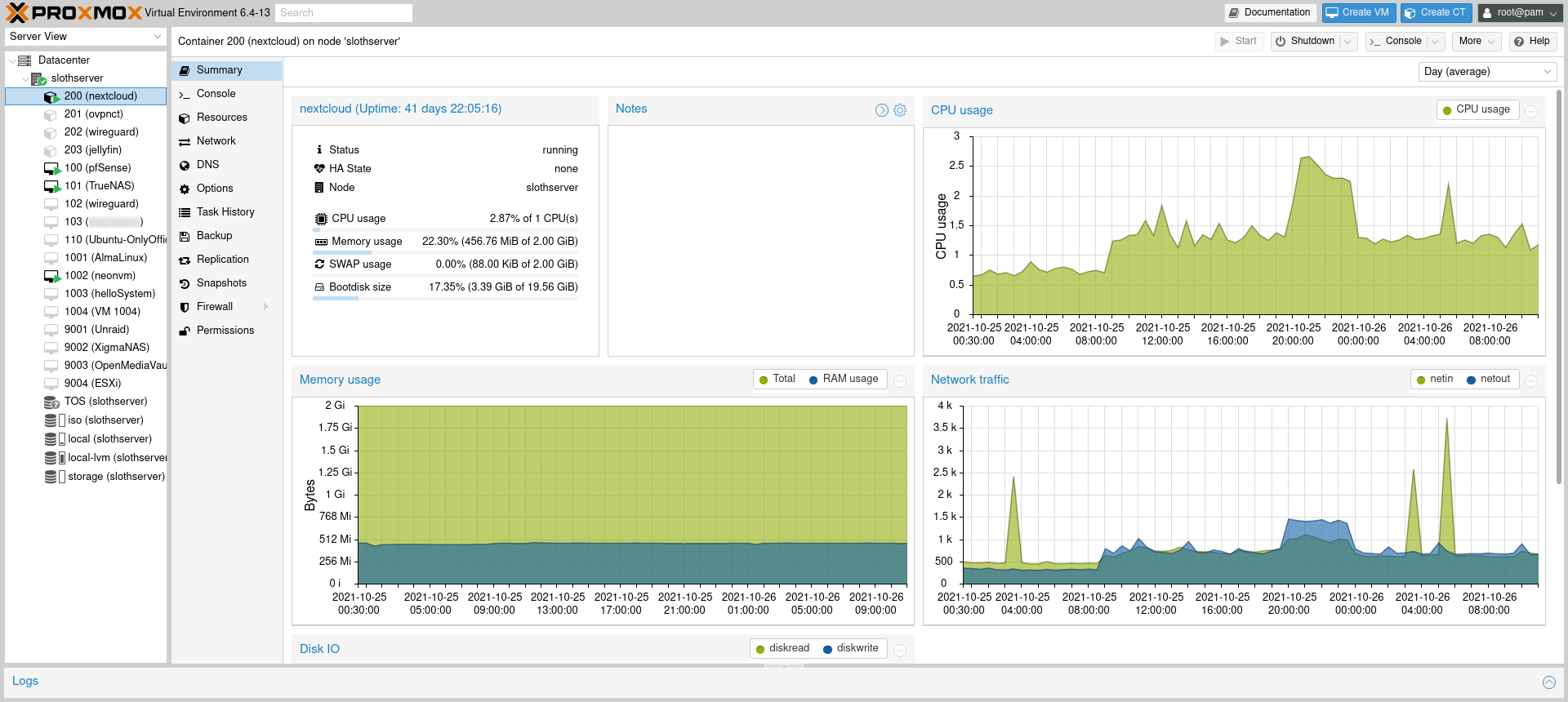Toggle netin series in Network chart

1435,379
